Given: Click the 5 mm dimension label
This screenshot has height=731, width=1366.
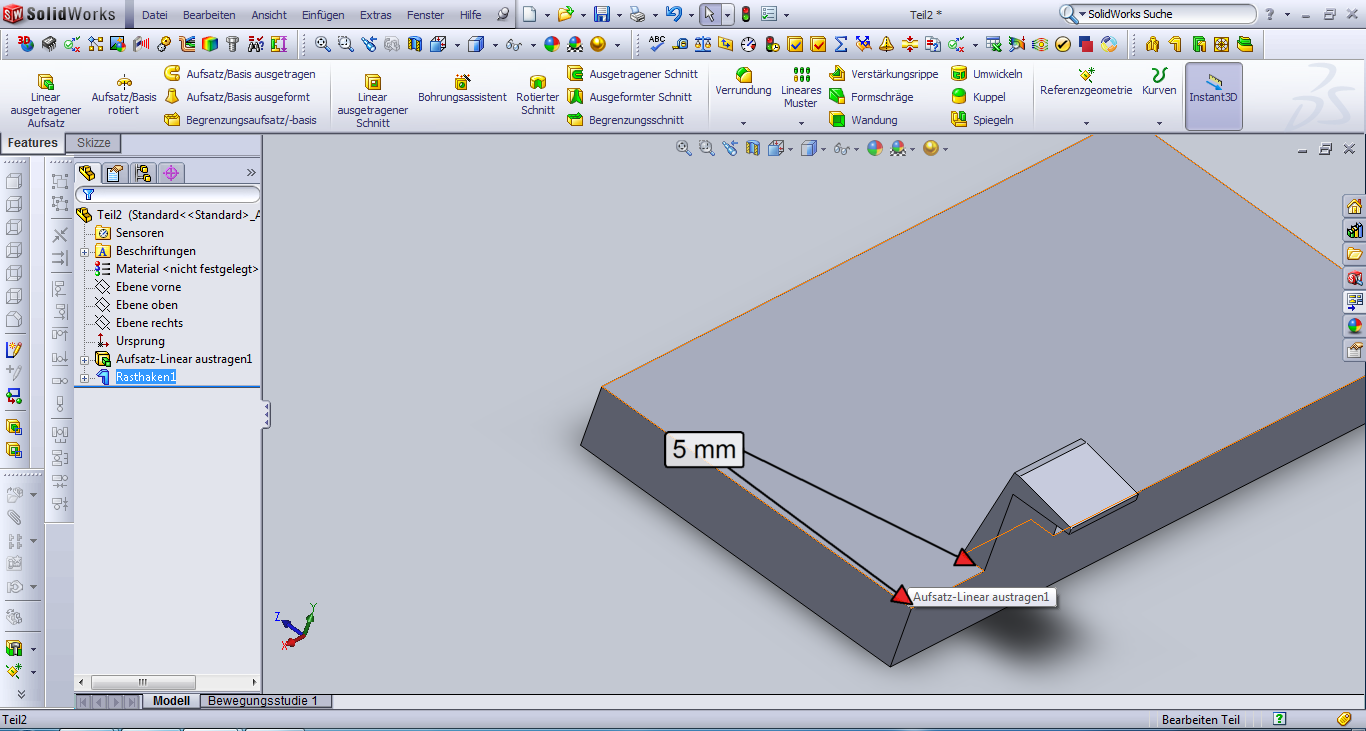Looking at the screenshot, I should [x=704, y=450].
